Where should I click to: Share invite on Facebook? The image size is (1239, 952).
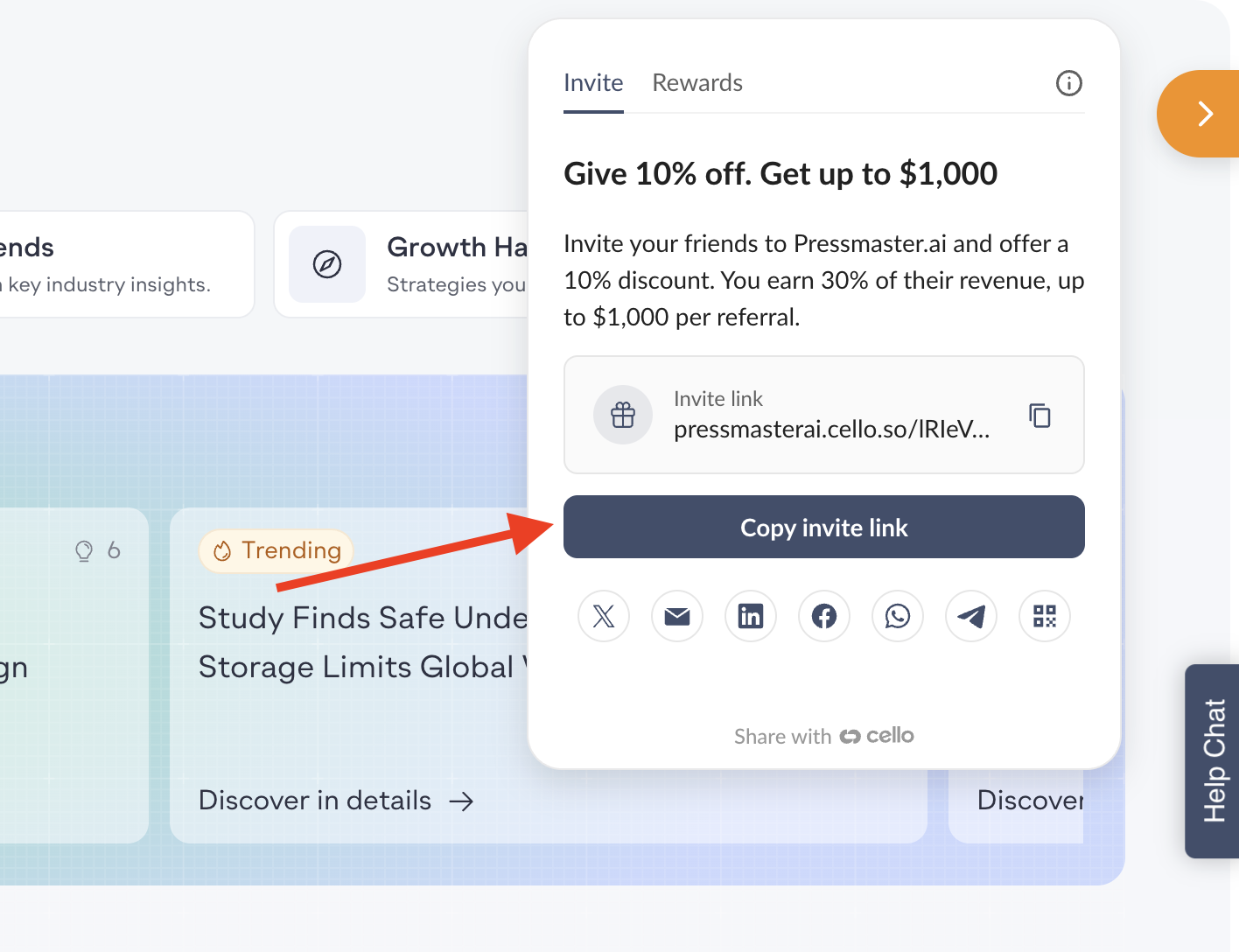pyautogui.click(x=824, y=616)
